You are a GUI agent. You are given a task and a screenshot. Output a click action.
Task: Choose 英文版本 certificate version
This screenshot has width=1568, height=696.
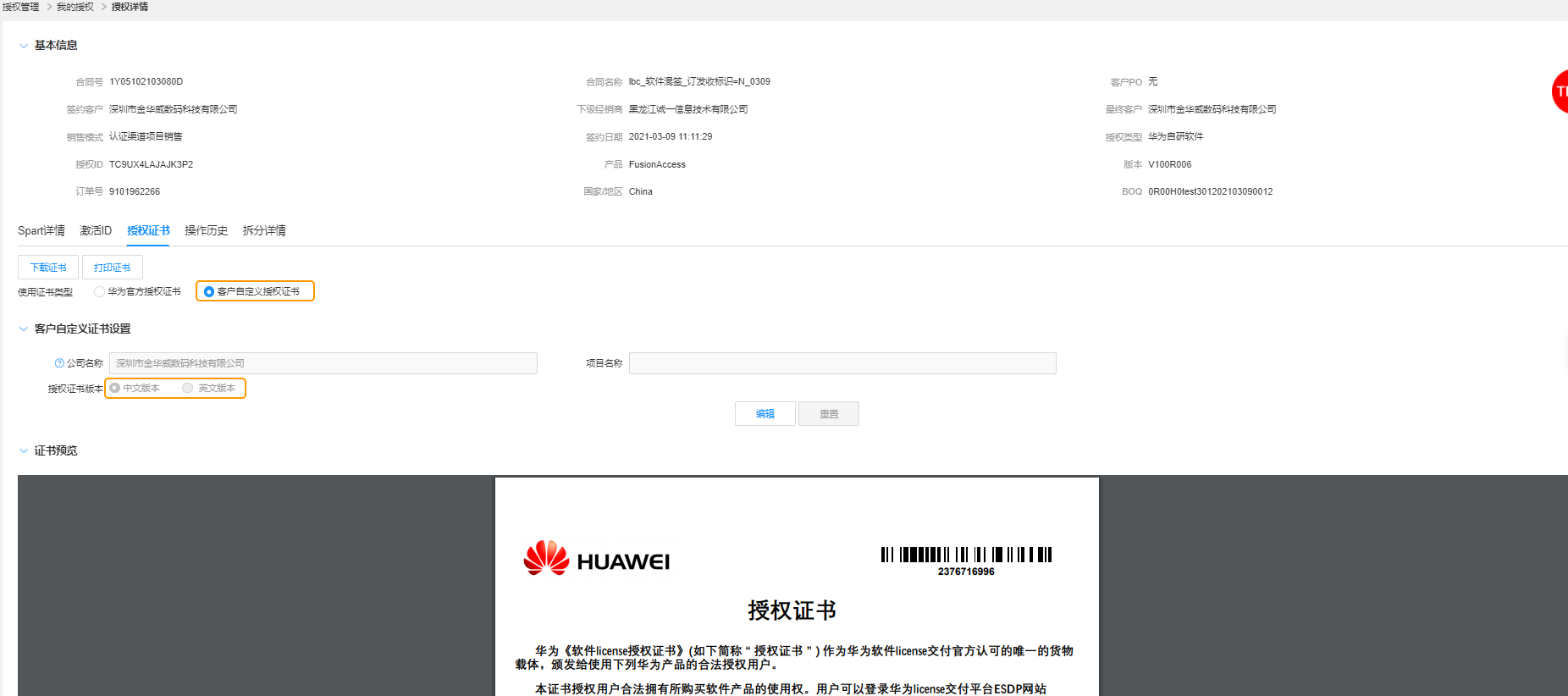click(x=188, y=388)
